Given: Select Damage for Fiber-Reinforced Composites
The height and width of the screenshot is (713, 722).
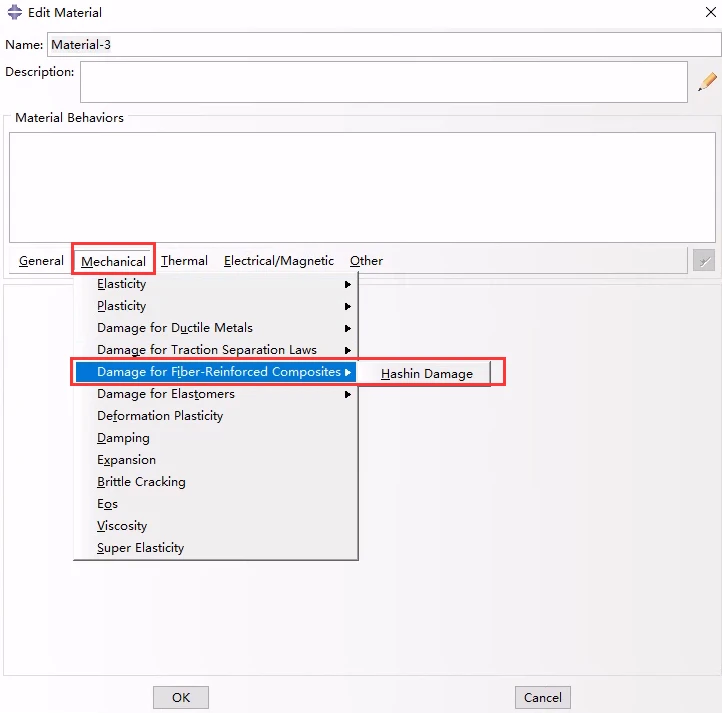Looking at the screenshot, I should (x=216, y=372).
